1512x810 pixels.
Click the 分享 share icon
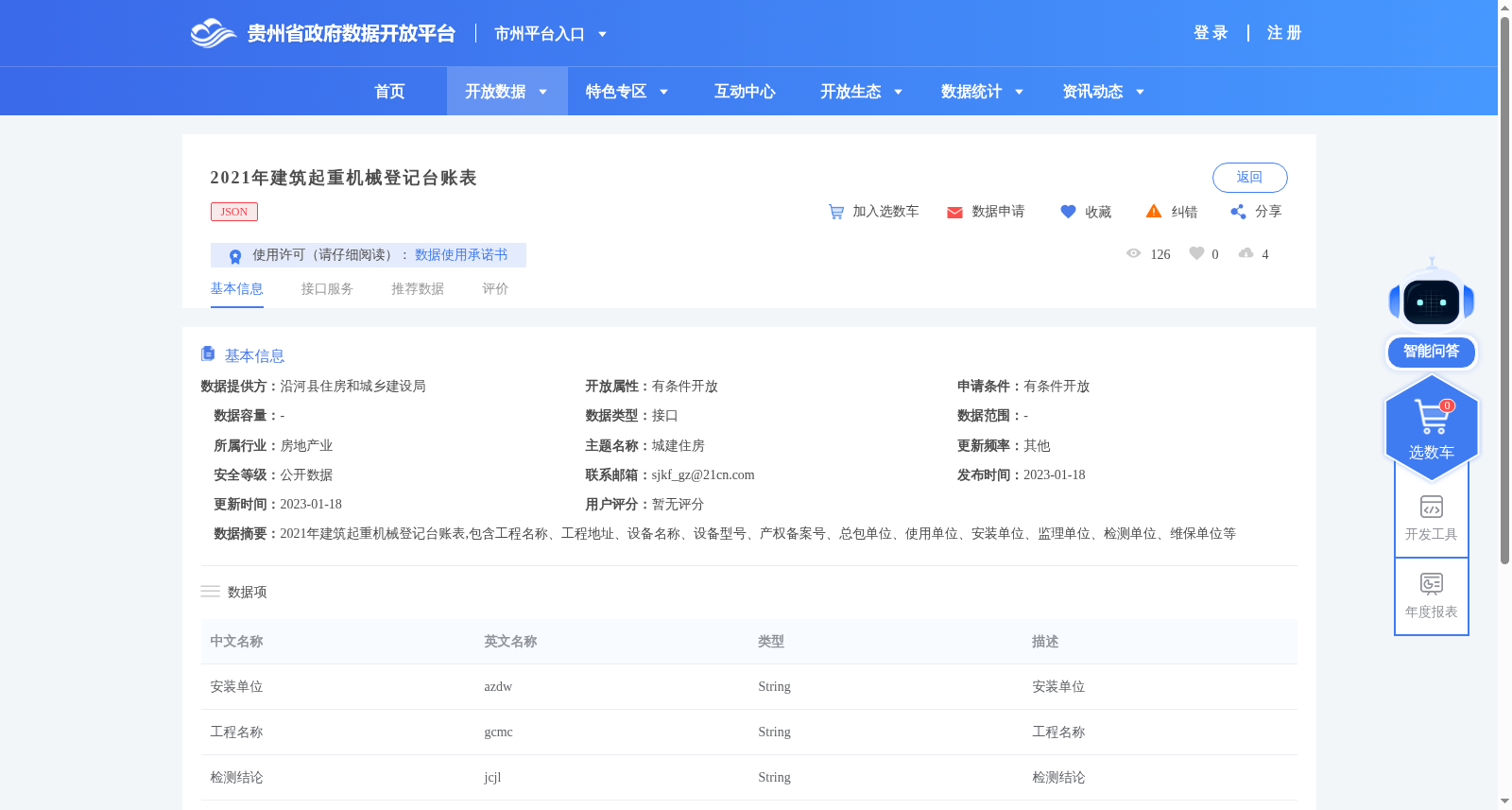click(1238, 212)
